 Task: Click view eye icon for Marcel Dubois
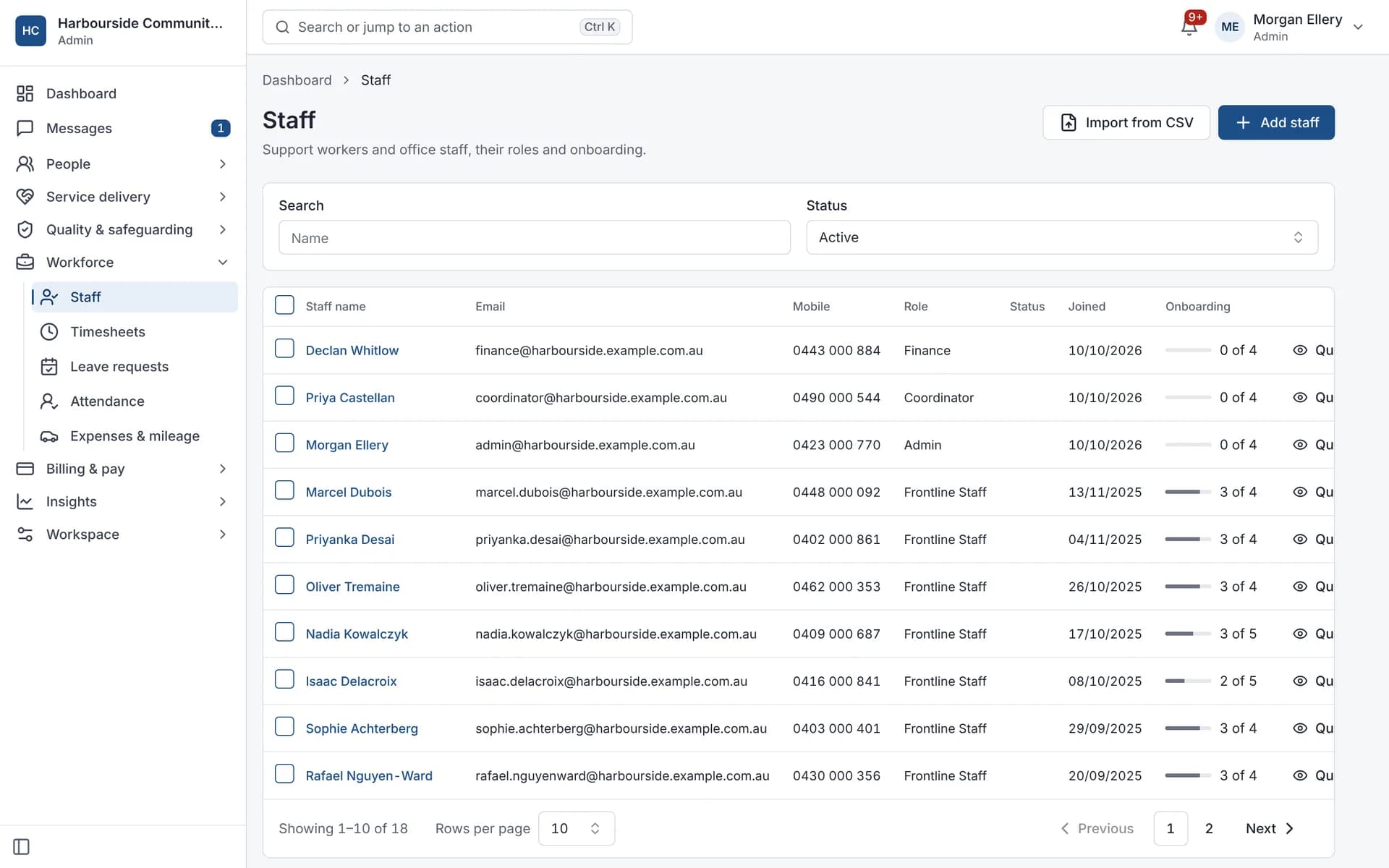(x=1300, y=492)
